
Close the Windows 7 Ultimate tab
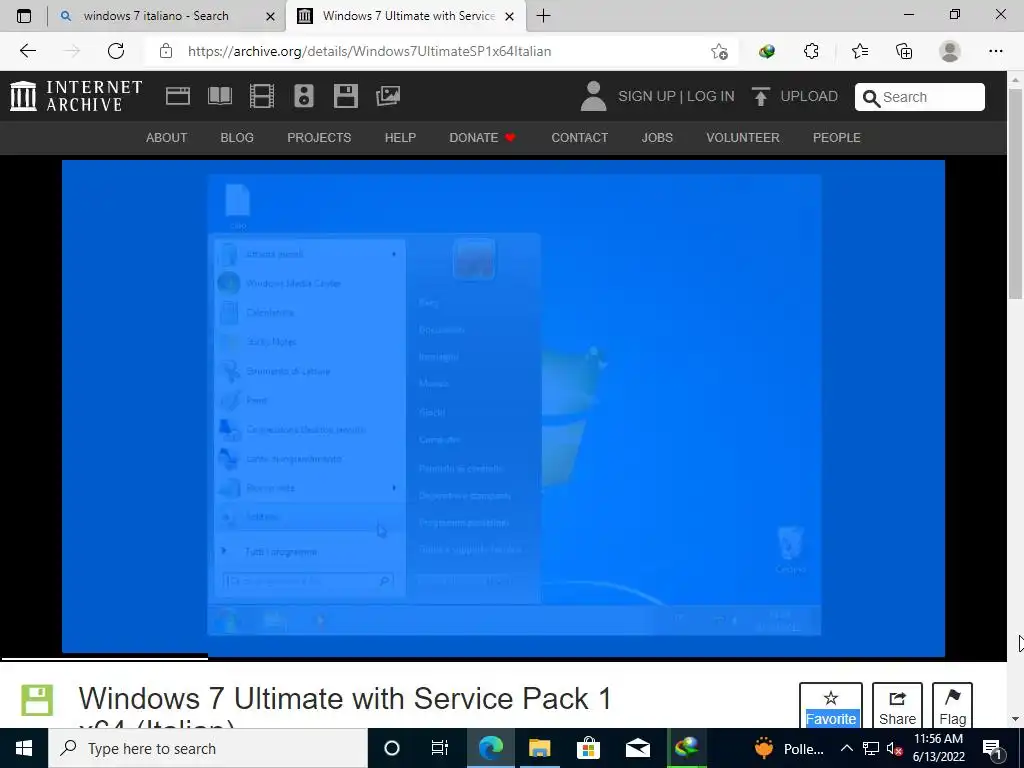click(510, 16)
